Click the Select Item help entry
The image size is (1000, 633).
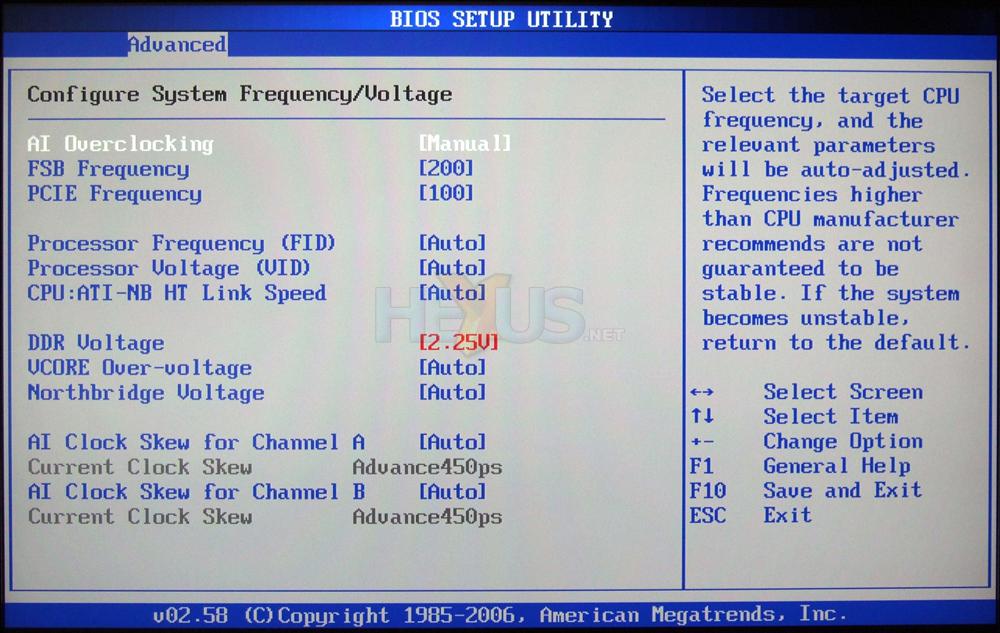click(831, 417)
